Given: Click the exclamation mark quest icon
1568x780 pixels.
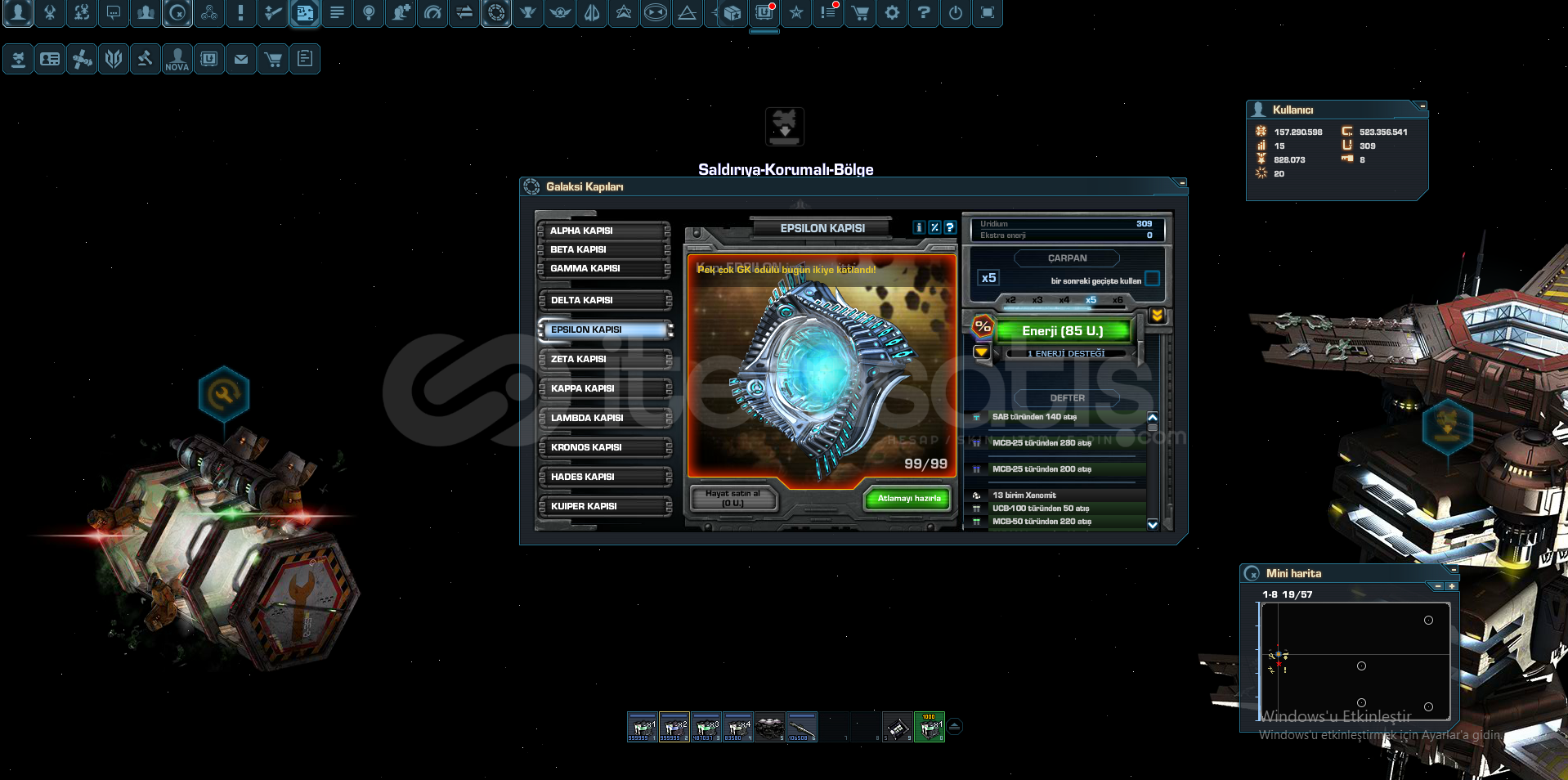Looking at the screenshot, I should [241, 12].
